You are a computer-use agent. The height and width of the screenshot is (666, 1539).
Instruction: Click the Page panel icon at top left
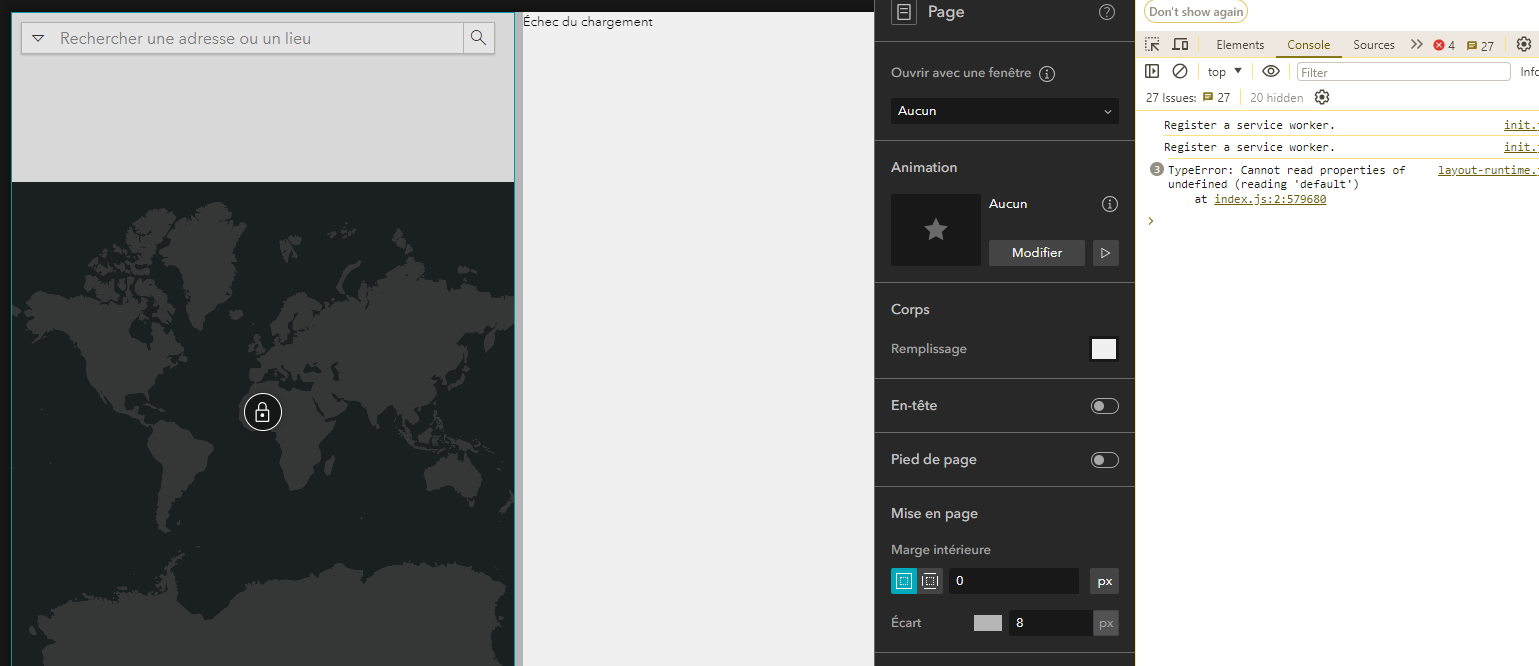(903, 12)
